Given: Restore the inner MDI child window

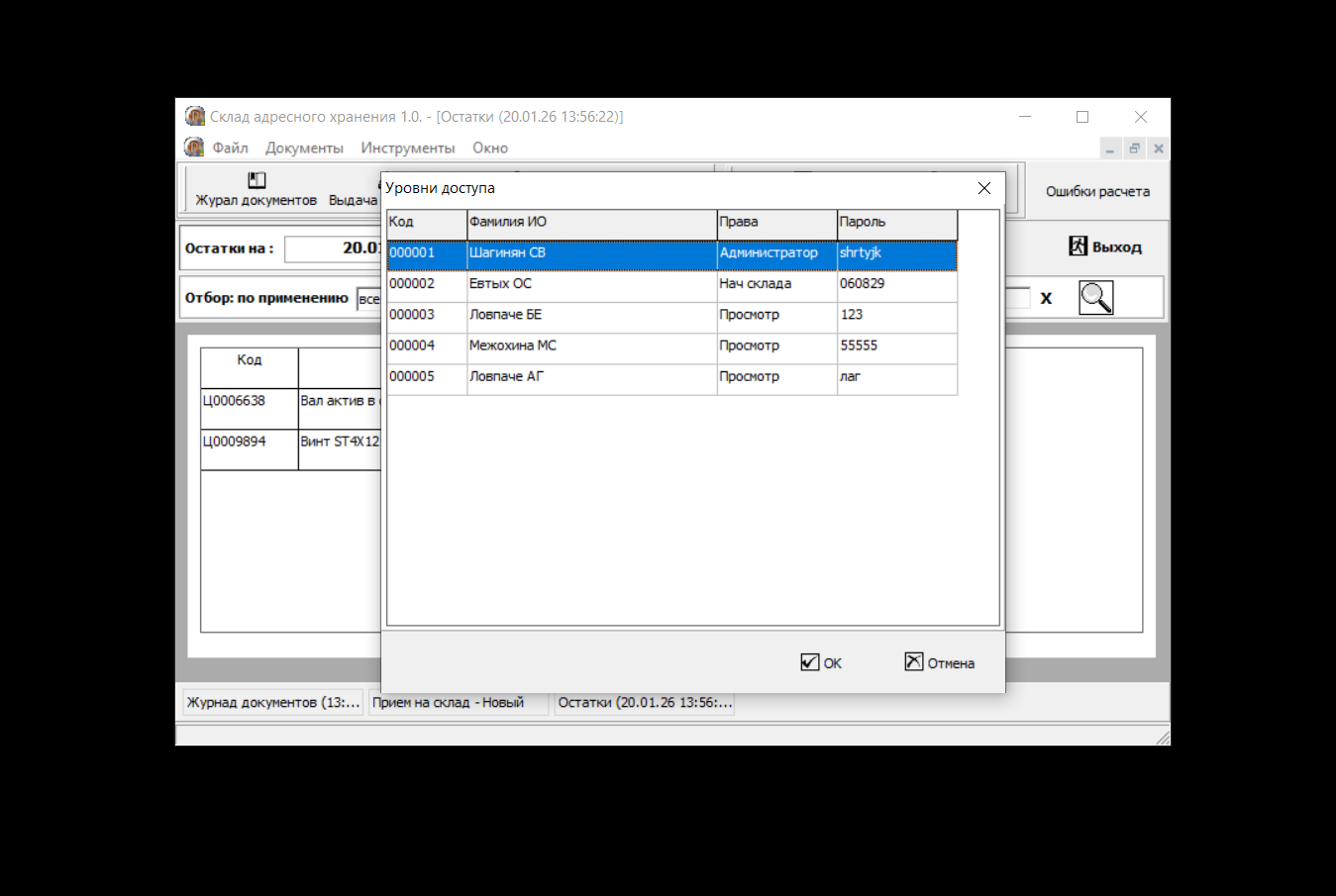Looking at the screenshot, I should (1134, 149).
